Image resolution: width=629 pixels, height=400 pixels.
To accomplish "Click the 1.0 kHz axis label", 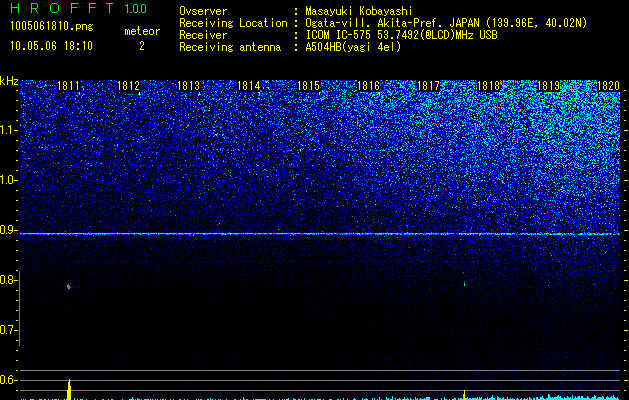I will point(8,180).
